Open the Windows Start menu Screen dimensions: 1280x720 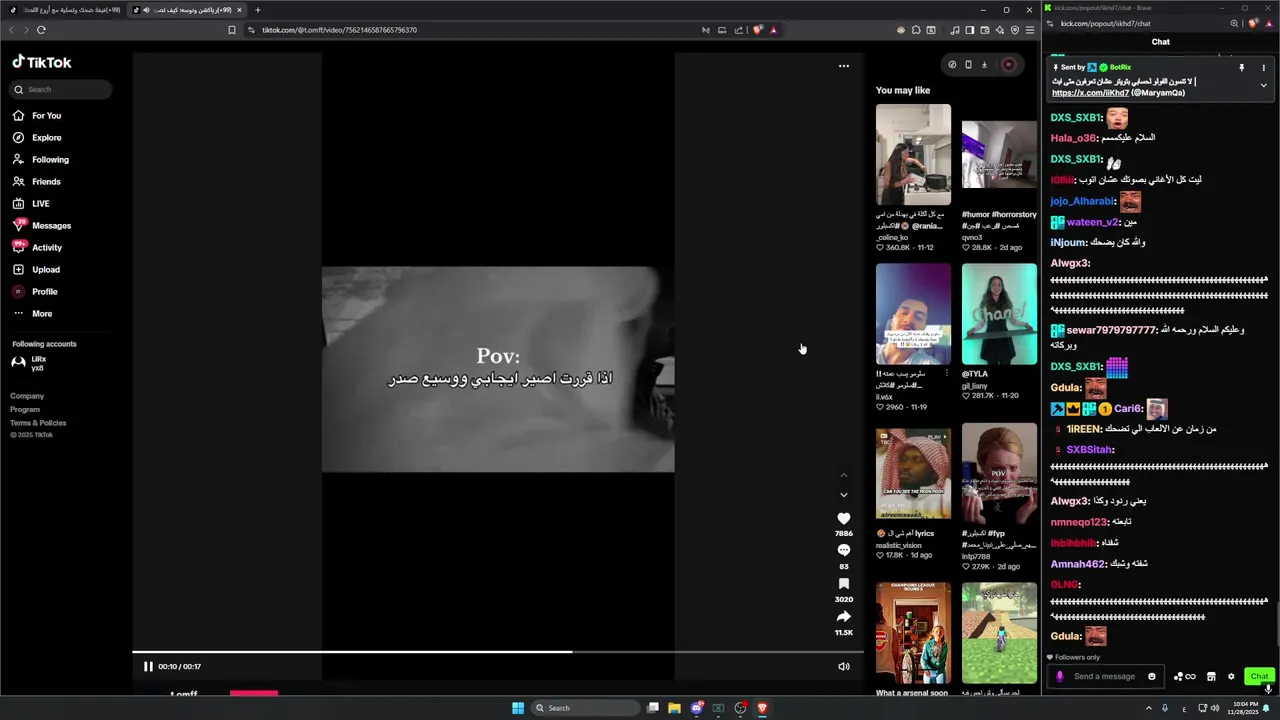click(x=518, y=708)
